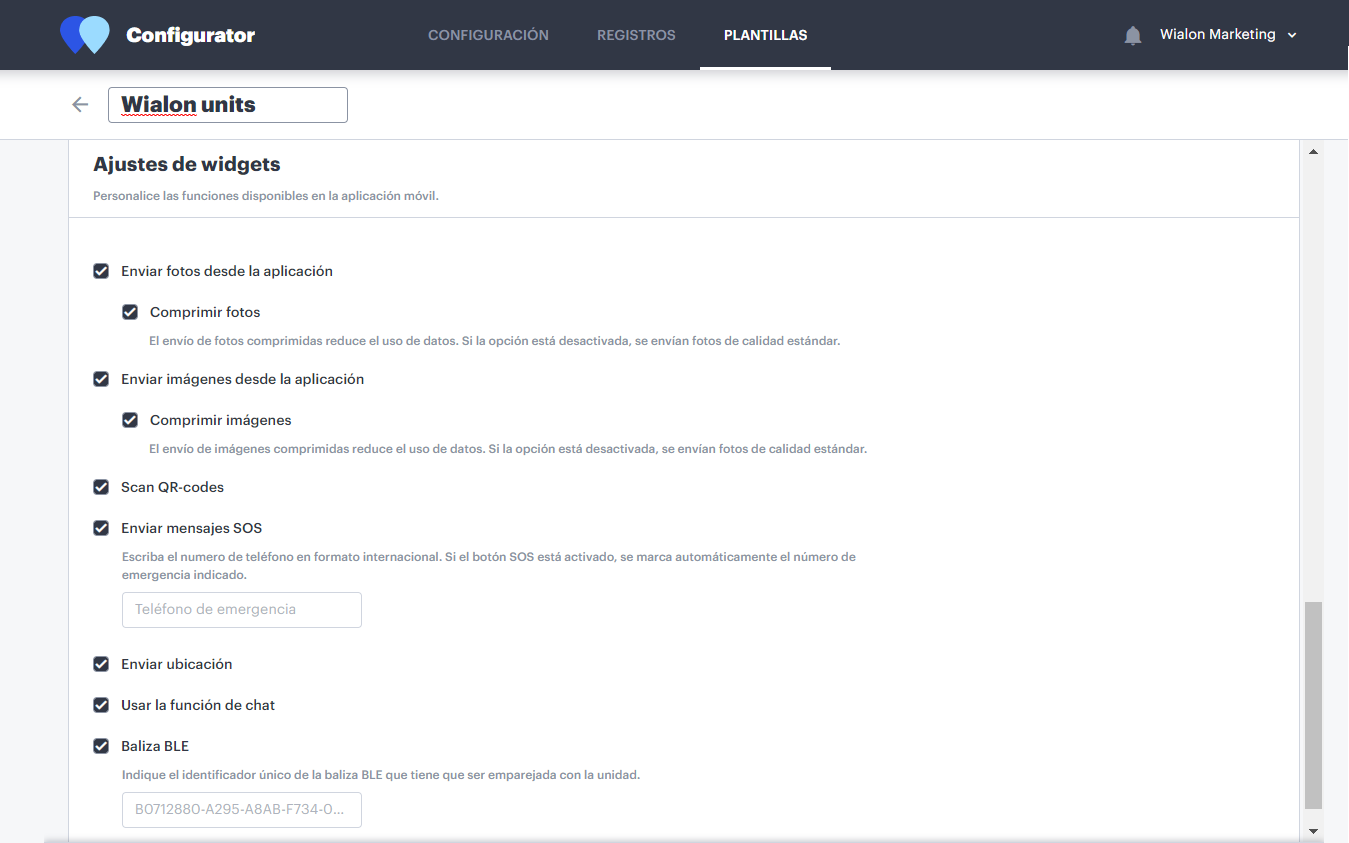1349x843 pixels.
Task: Toggle the Baliza BLE checkbox
Action: (101, 746)
